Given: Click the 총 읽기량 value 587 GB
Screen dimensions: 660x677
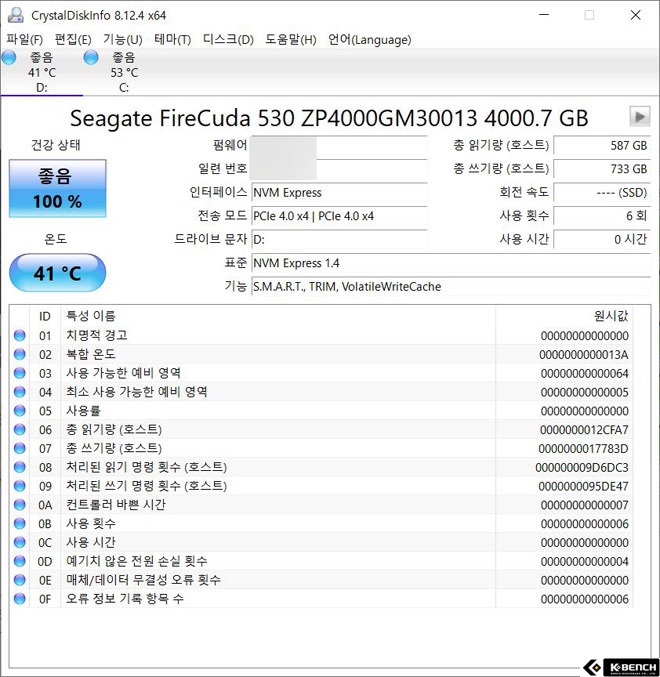Looking at the screenshot, I should pos(602,146).
